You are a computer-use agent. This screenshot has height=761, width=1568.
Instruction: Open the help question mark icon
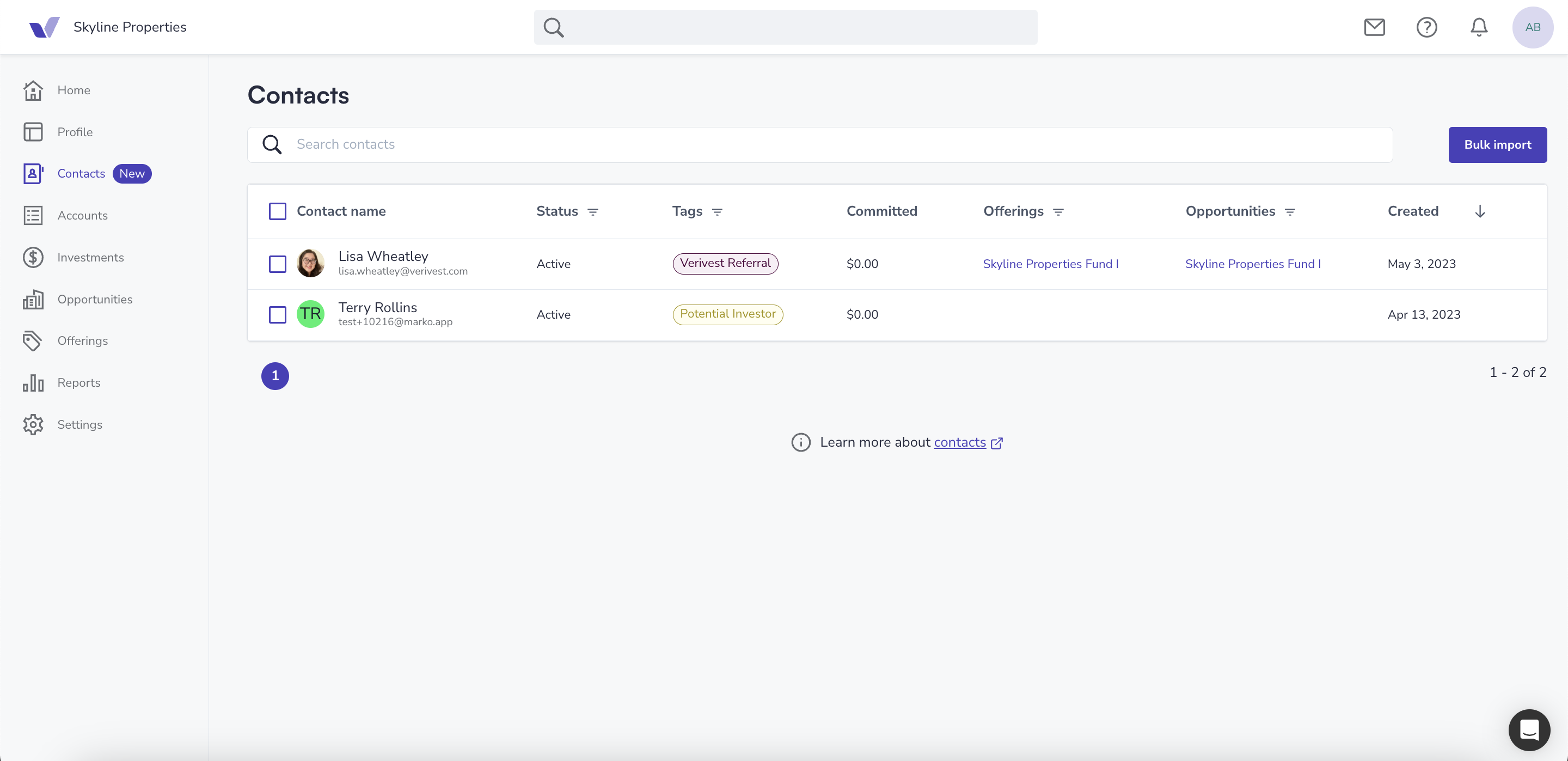(1427, 27)
